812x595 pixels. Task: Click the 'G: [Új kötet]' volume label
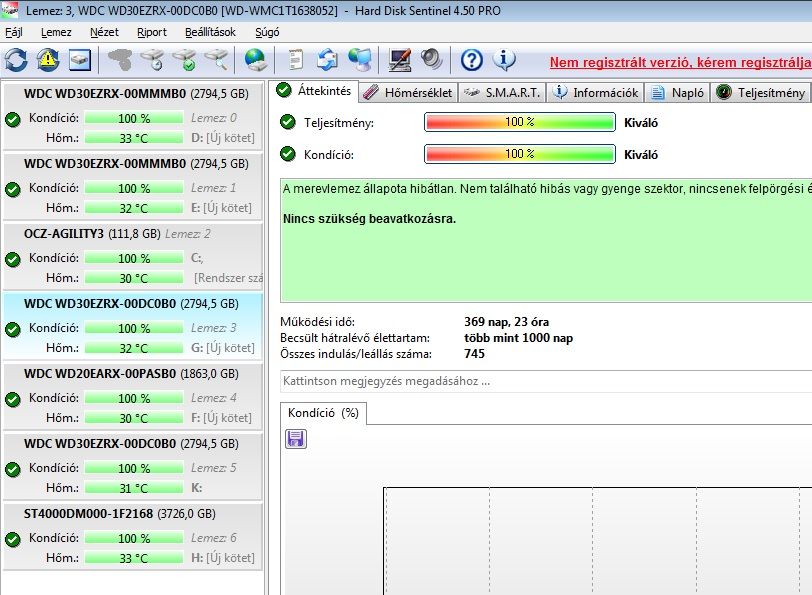pos(223,348)
